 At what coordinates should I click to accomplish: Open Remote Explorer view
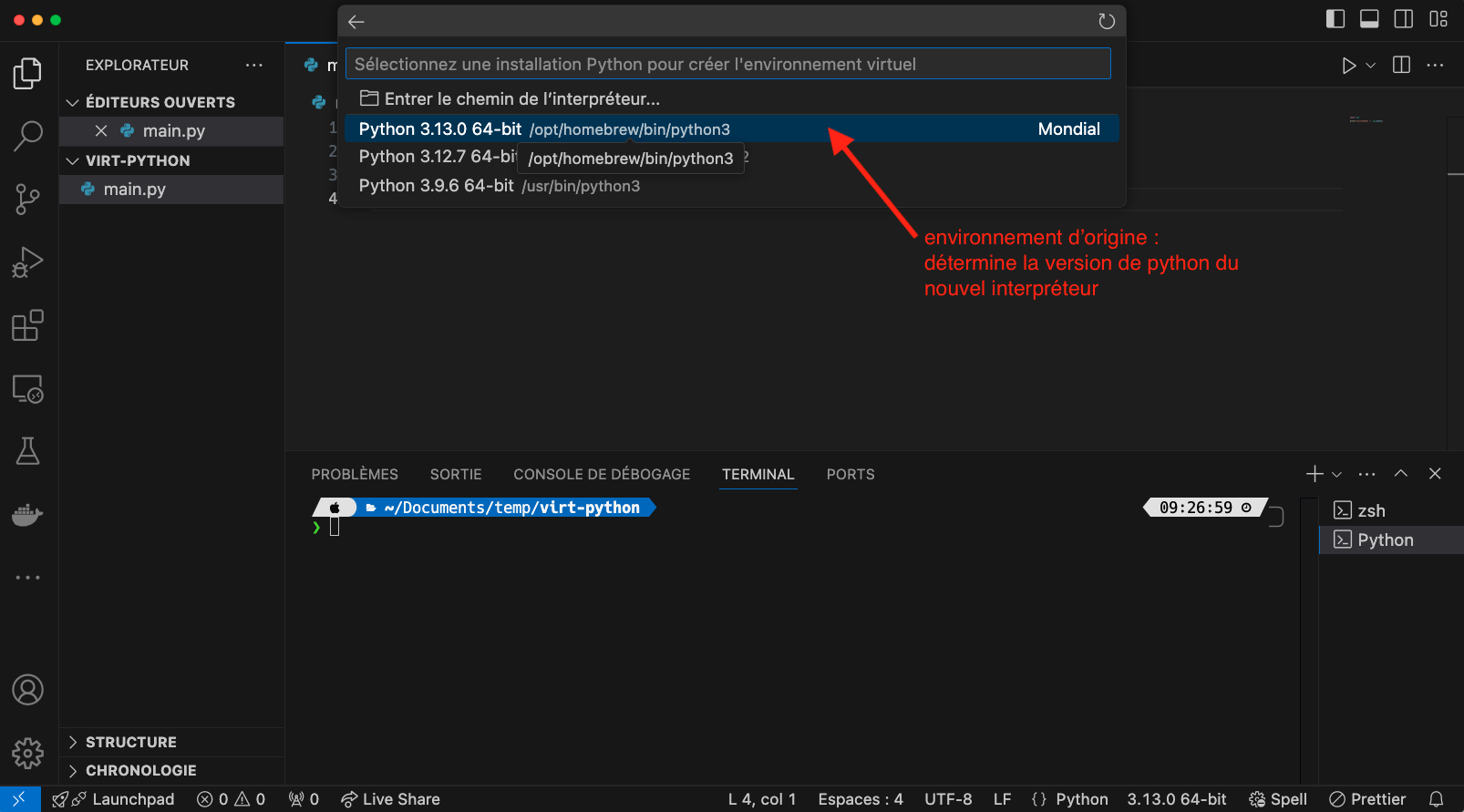27,389
